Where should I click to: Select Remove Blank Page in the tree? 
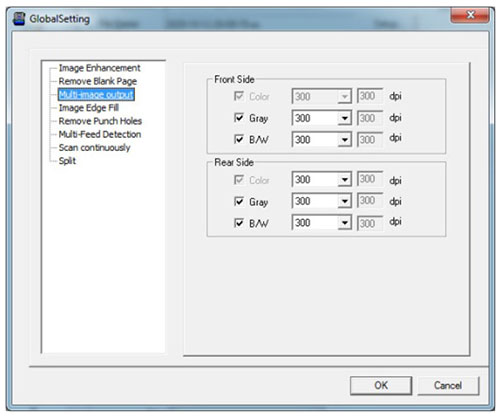[x=98, y=81]
